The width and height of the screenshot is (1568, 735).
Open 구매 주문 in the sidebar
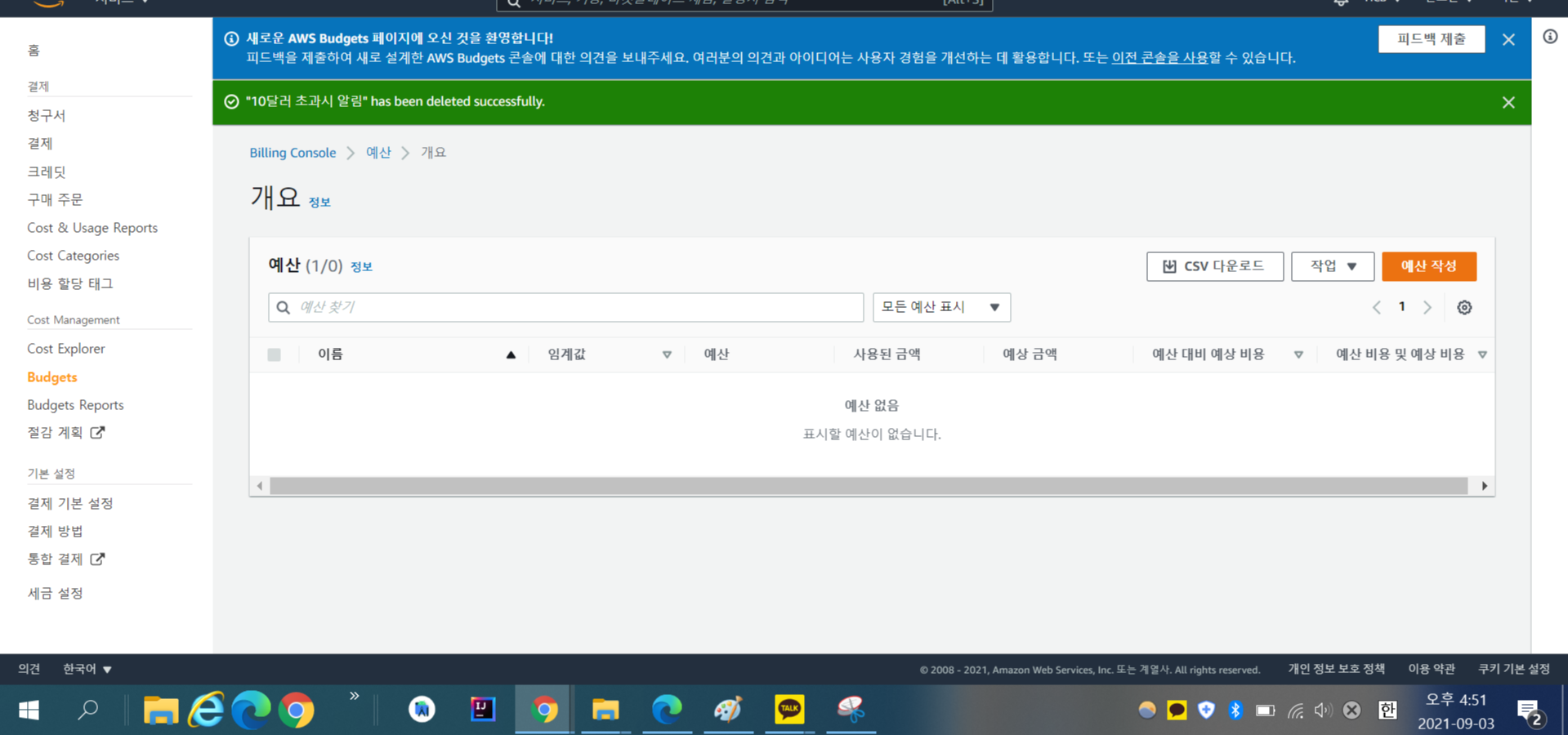(55, 200)
